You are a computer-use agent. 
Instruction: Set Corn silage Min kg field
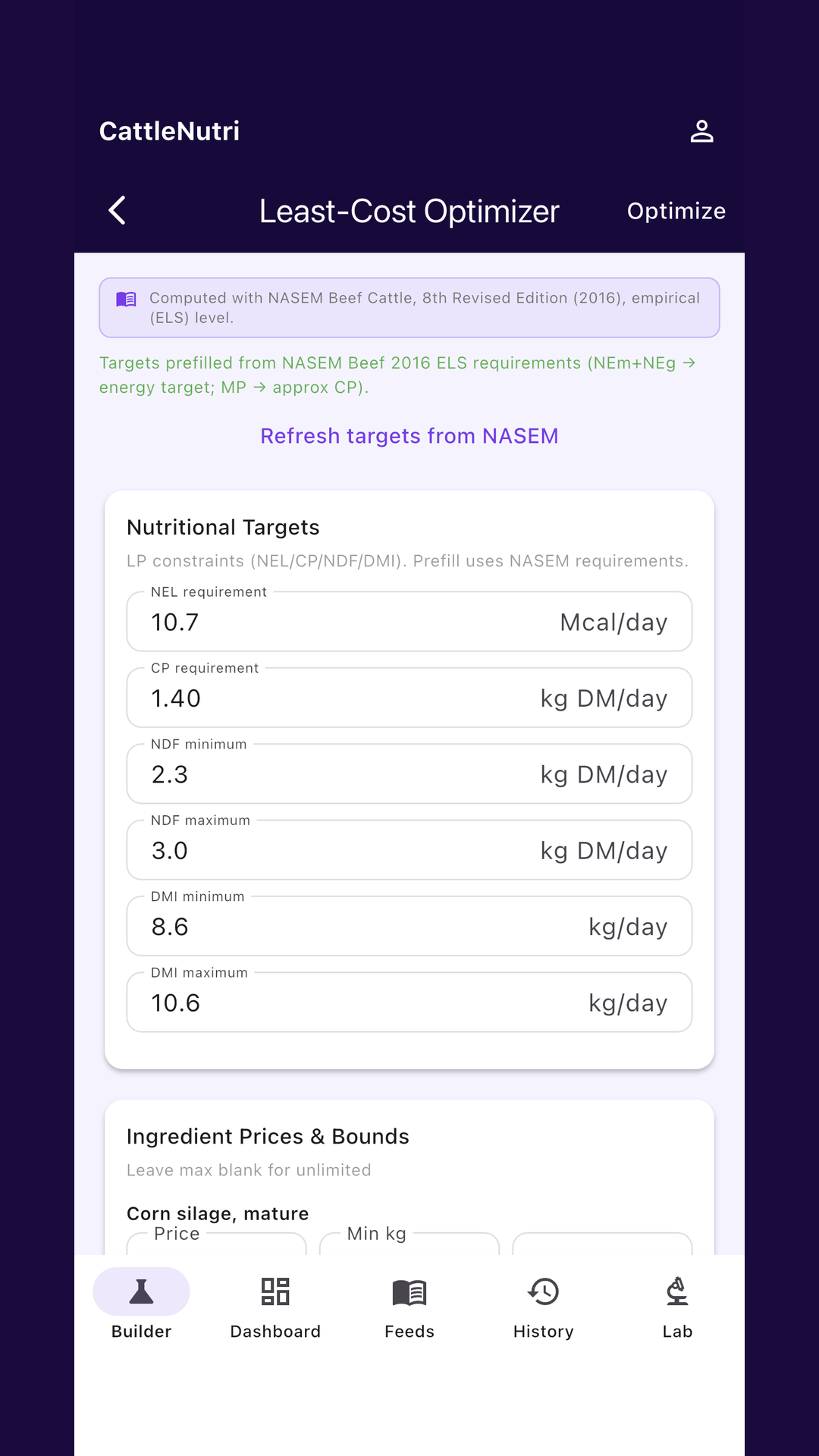tap(409, 1244)
